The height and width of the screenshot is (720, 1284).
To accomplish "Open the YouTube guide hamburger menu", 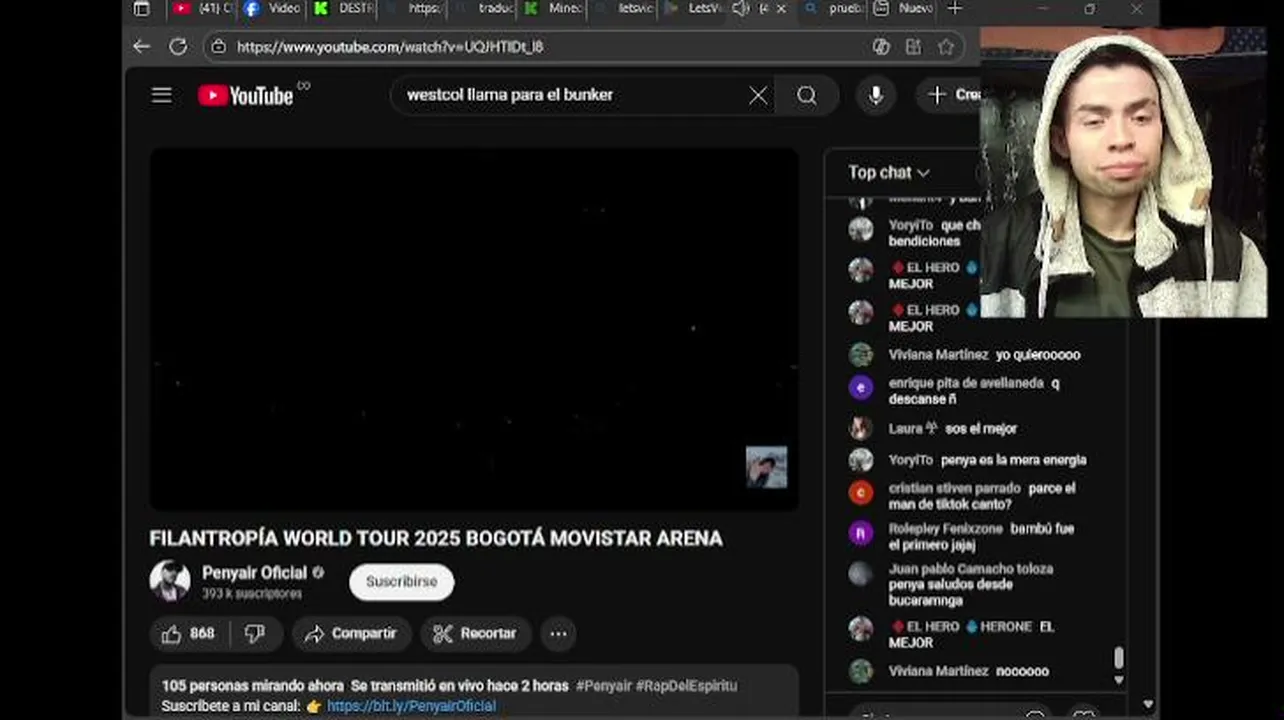I will 162,95.
